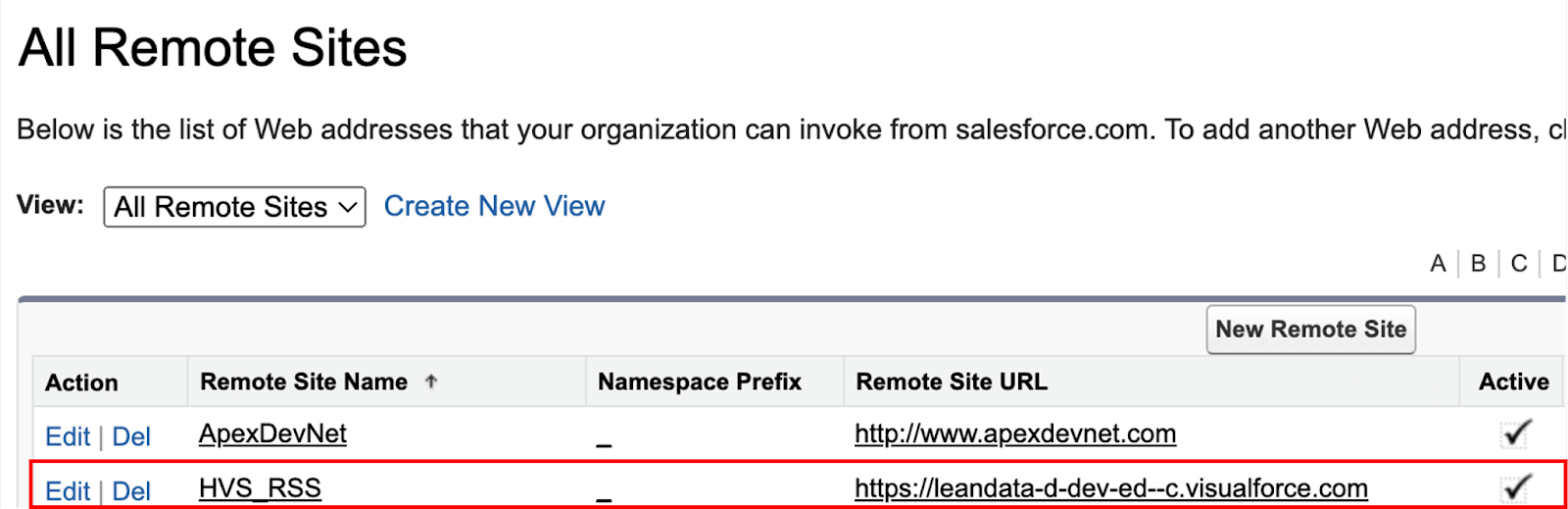
Task: Sort by Namespace Prefix column header
Action: (x=700, y=382)
